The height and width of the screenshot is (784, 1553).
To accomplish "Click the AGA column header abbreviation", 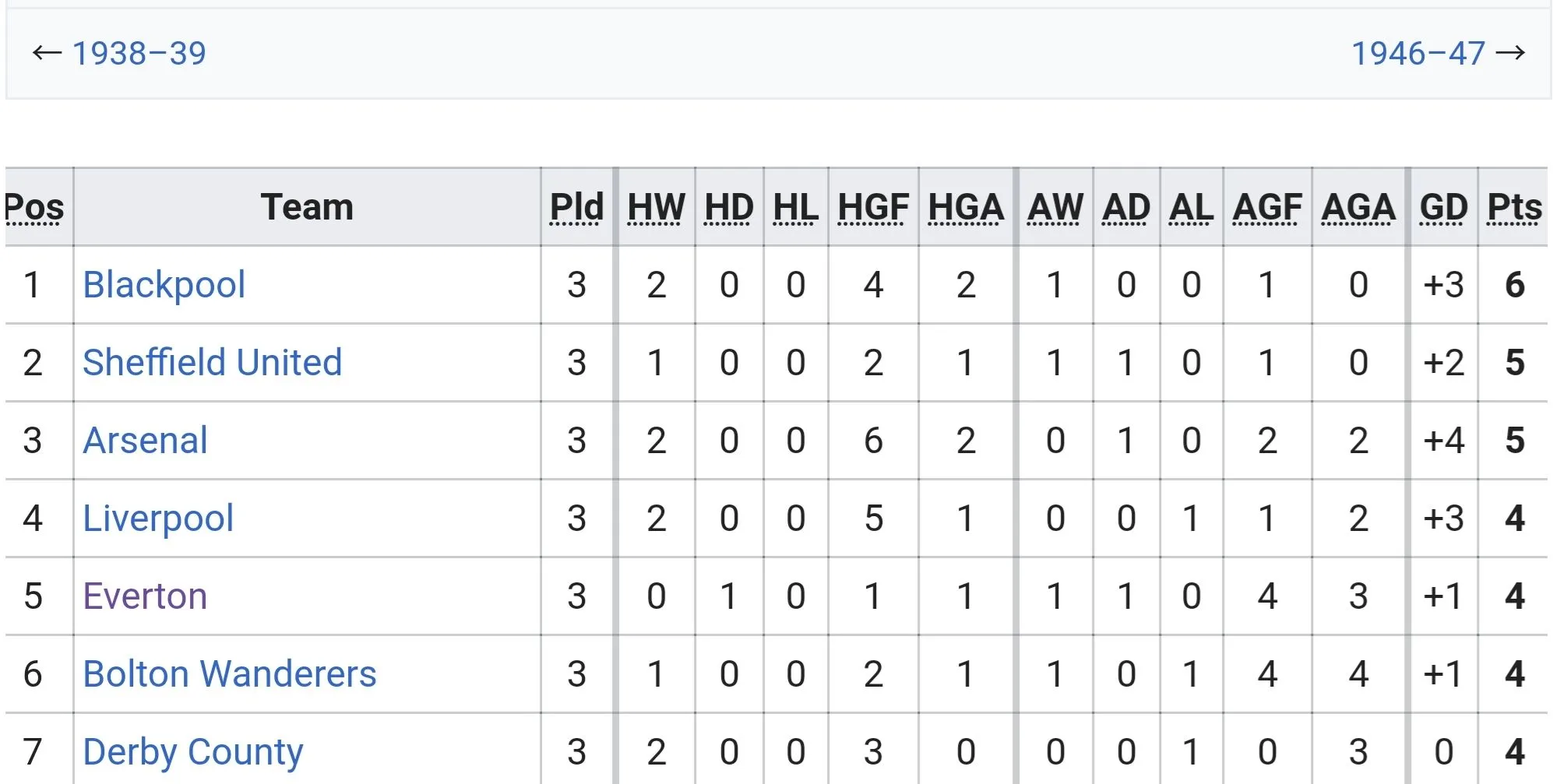I will [1358, 208].
